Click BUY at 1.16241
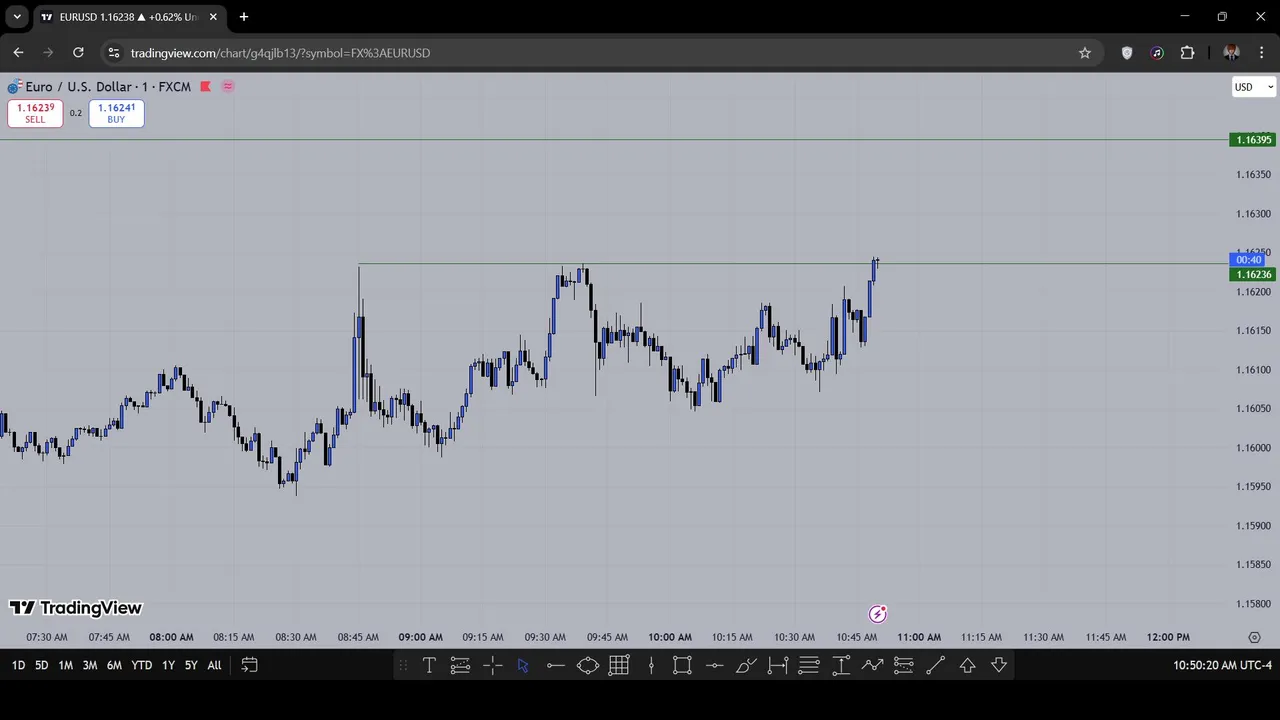 (116, 113)
